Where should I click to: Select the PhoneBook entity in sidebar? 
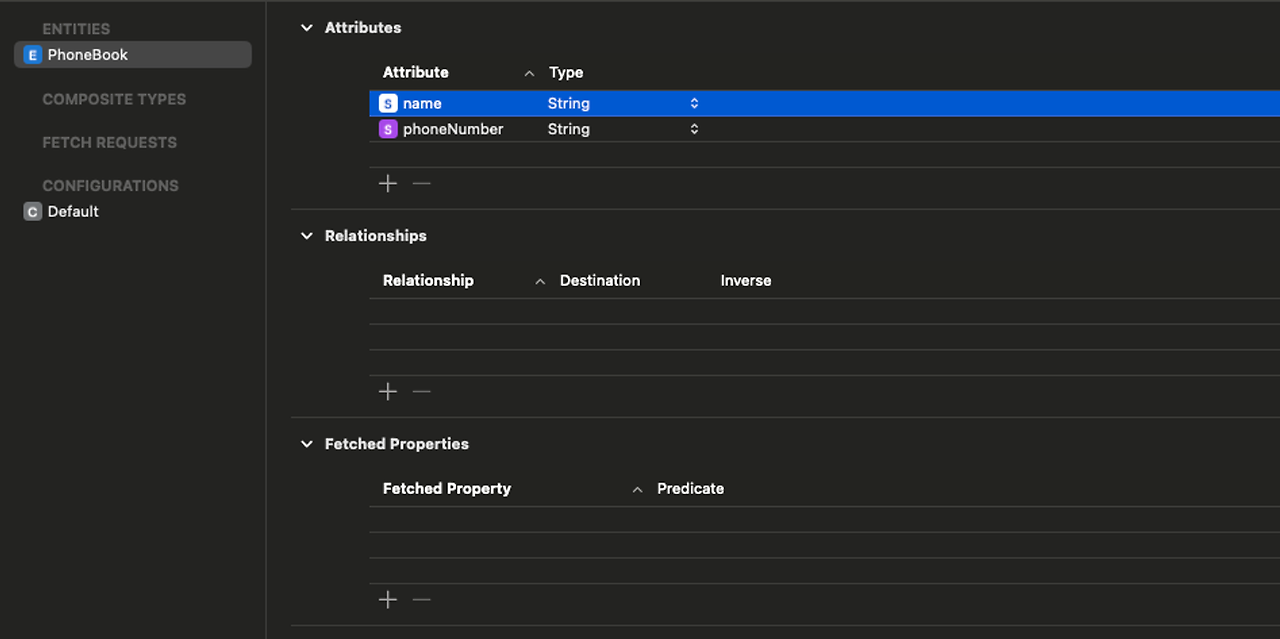point(133,55)
